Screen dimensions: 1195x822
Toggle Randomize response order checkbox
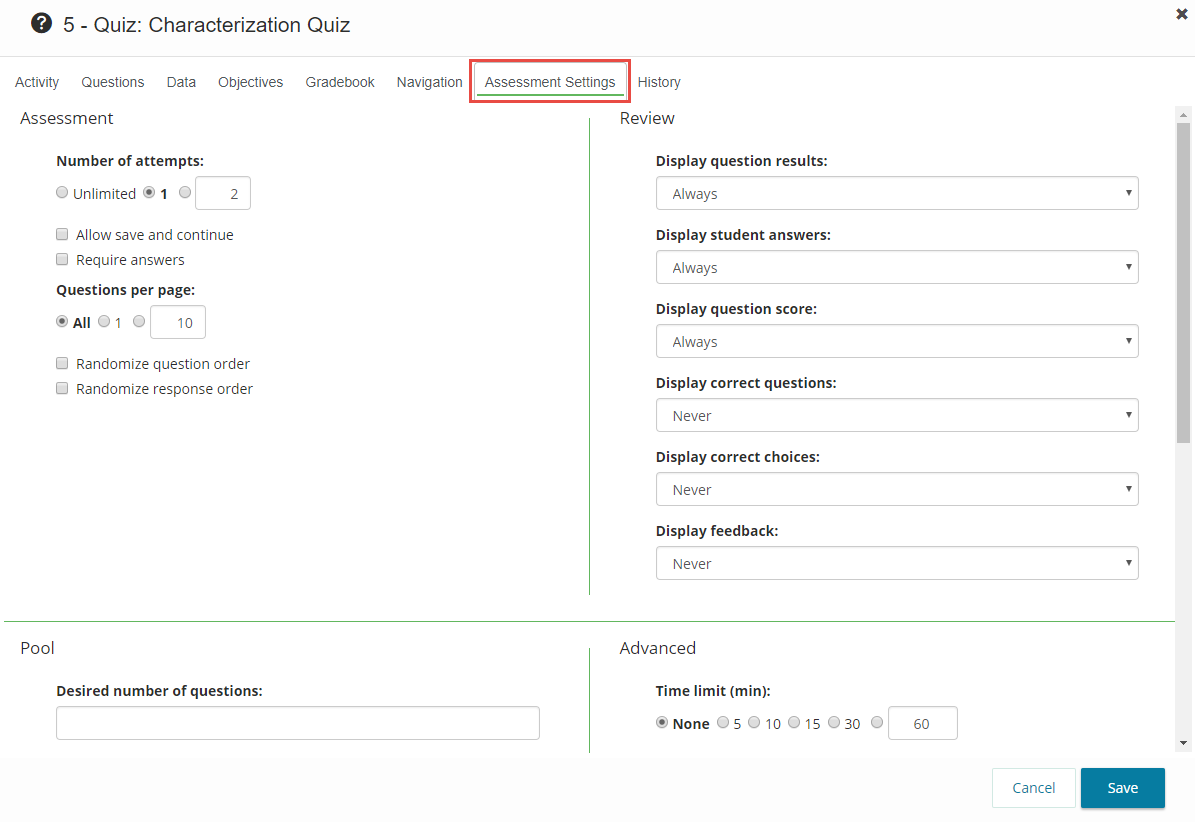tap(63, 389)
